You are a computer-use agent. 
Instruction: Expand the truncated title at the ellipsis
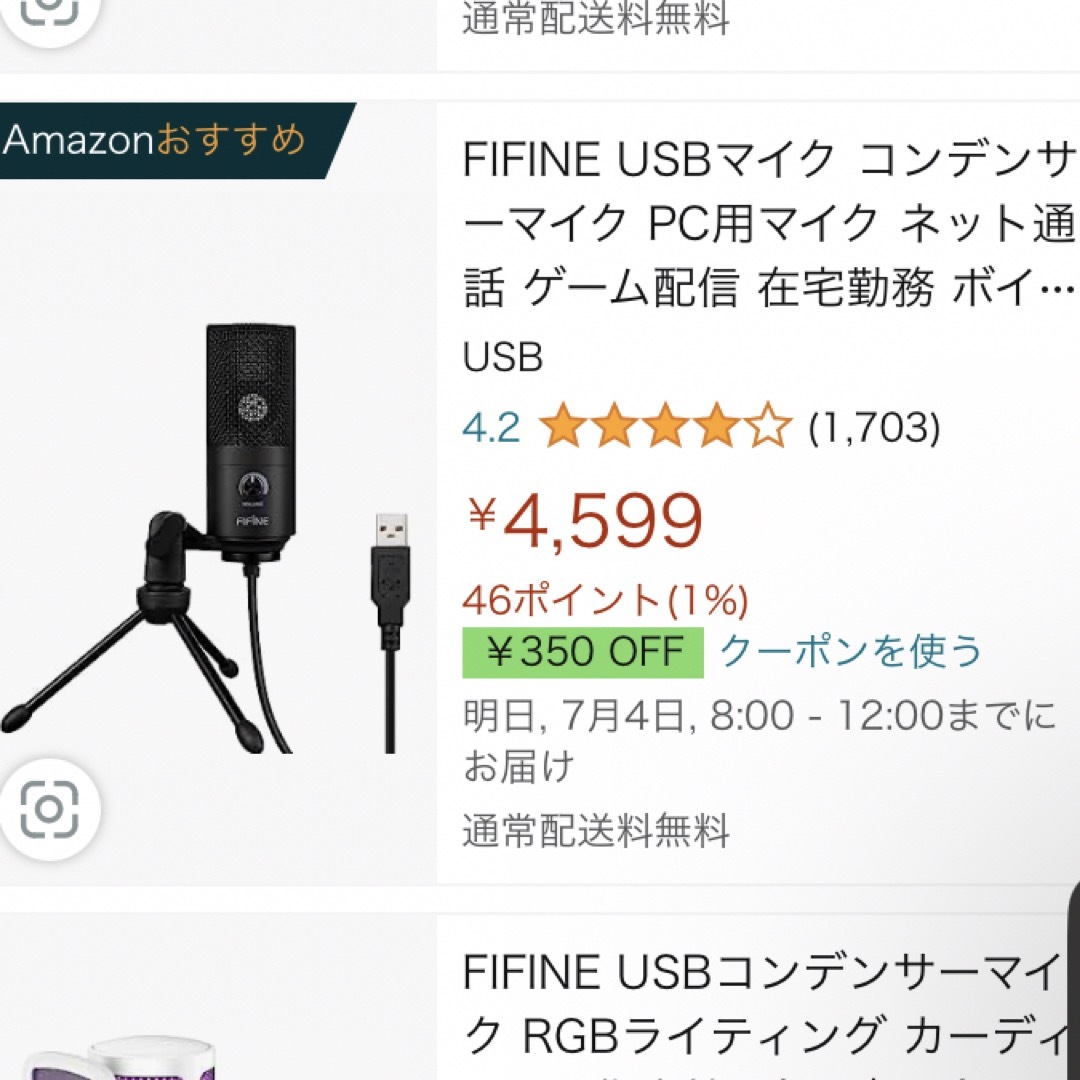[1058, 288]
